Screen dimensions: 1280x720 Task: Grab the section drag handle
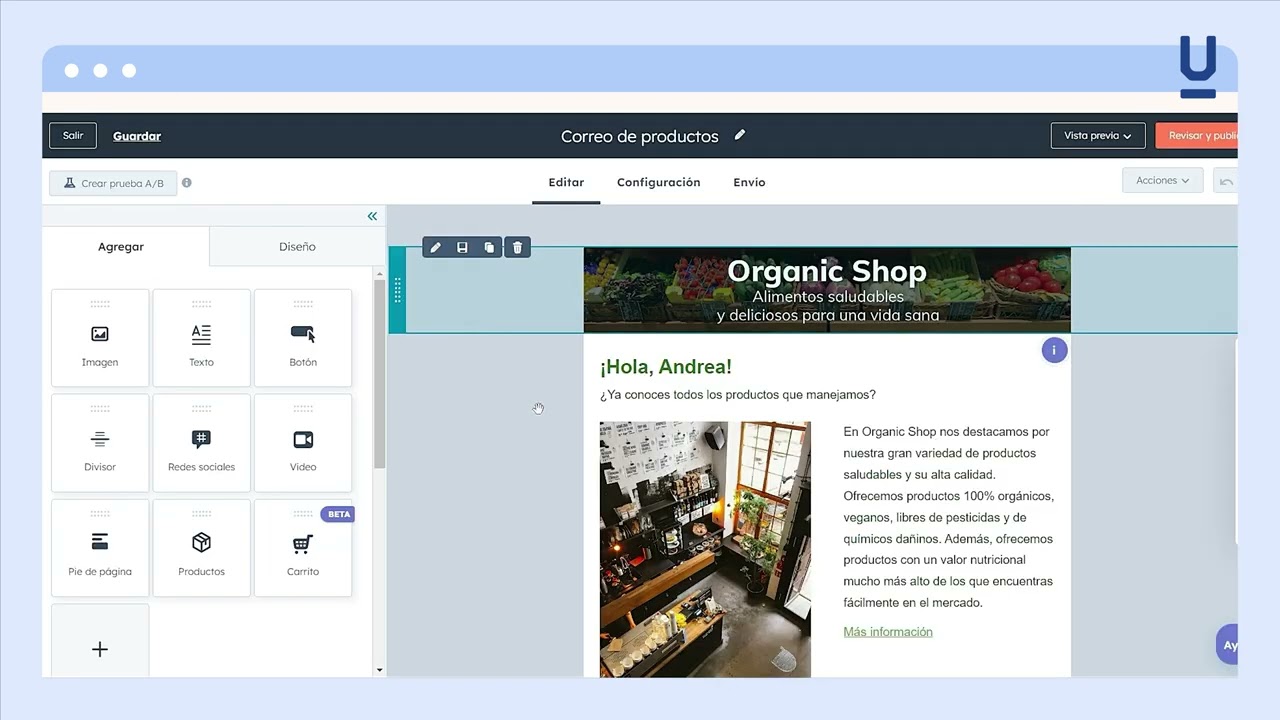click(398, 290)
